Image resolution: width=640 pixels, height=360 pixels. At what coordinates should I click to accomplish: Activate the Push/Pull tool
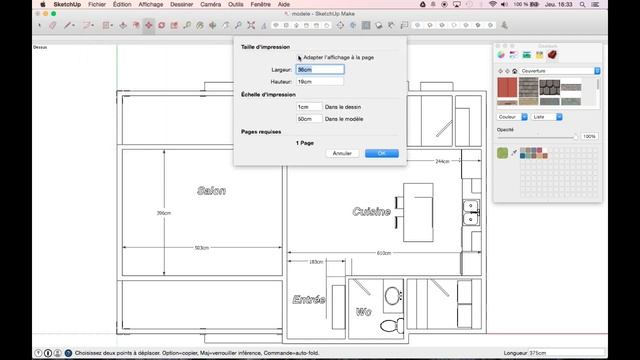(123, 25)
